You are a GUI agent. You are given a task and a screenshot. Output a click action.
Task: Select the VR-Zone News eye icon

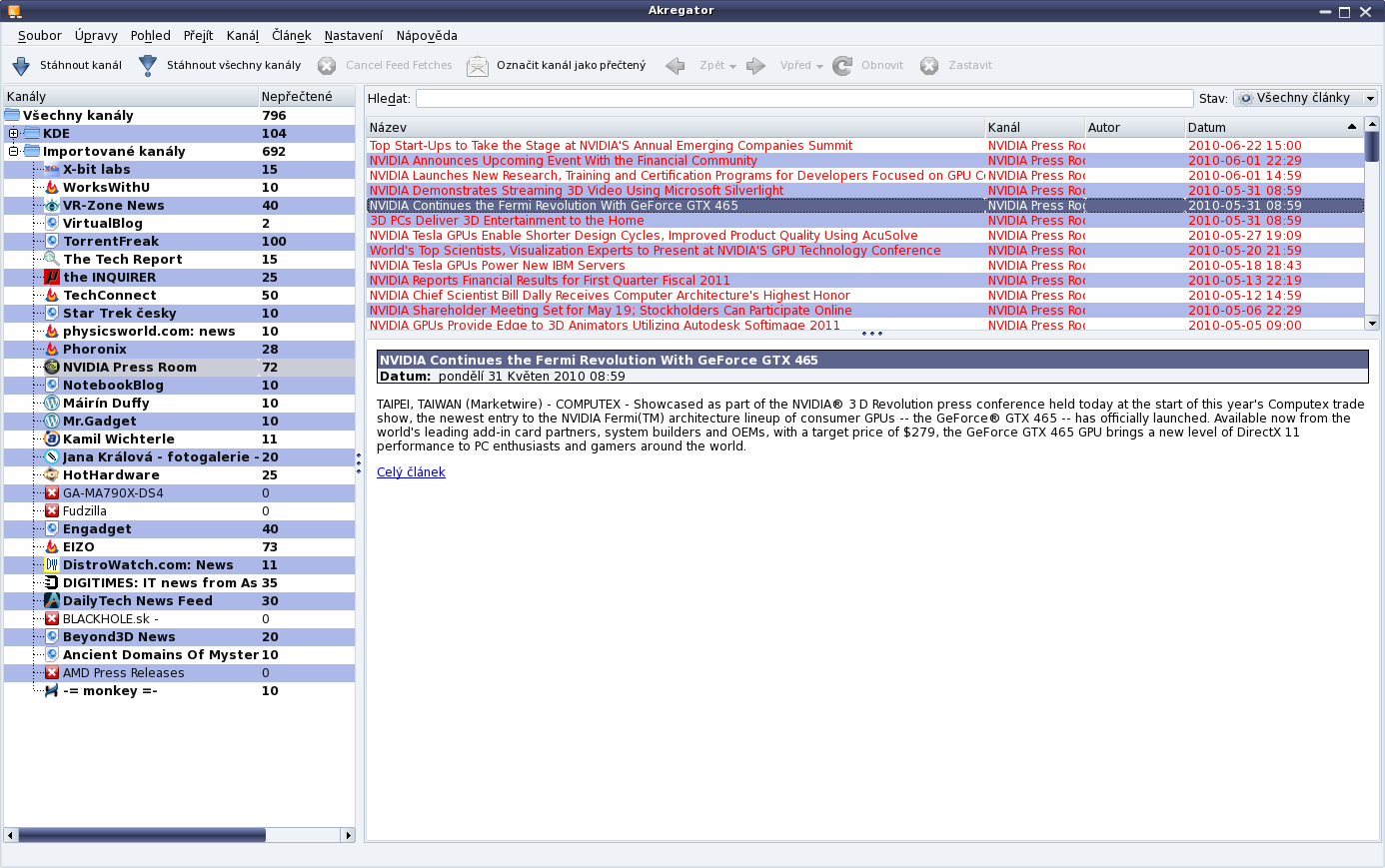[52, 206]
